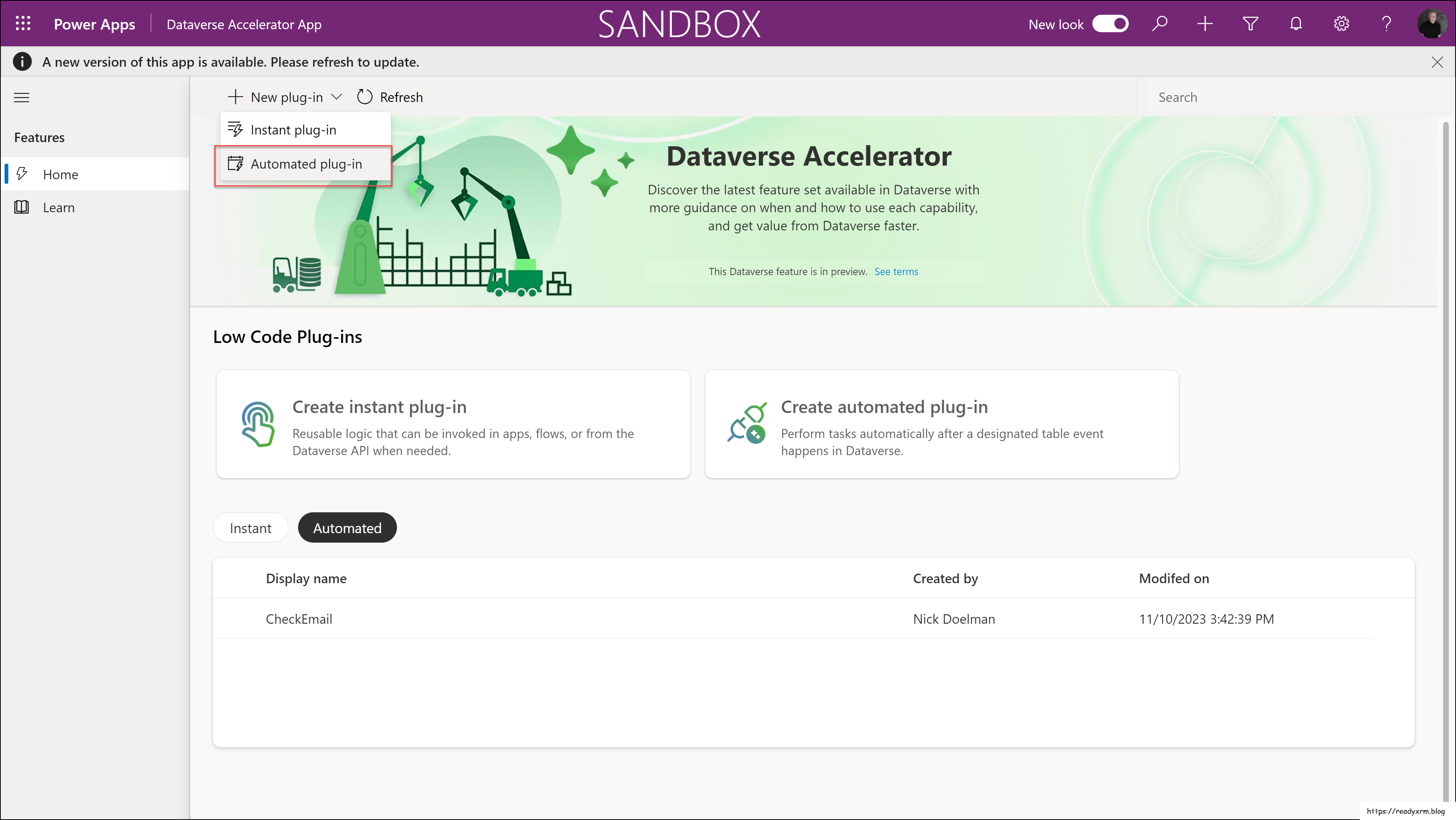Click the search magnifier in the purple header
This screenshot has height=820, width=1456.
tap(1160, 23)
